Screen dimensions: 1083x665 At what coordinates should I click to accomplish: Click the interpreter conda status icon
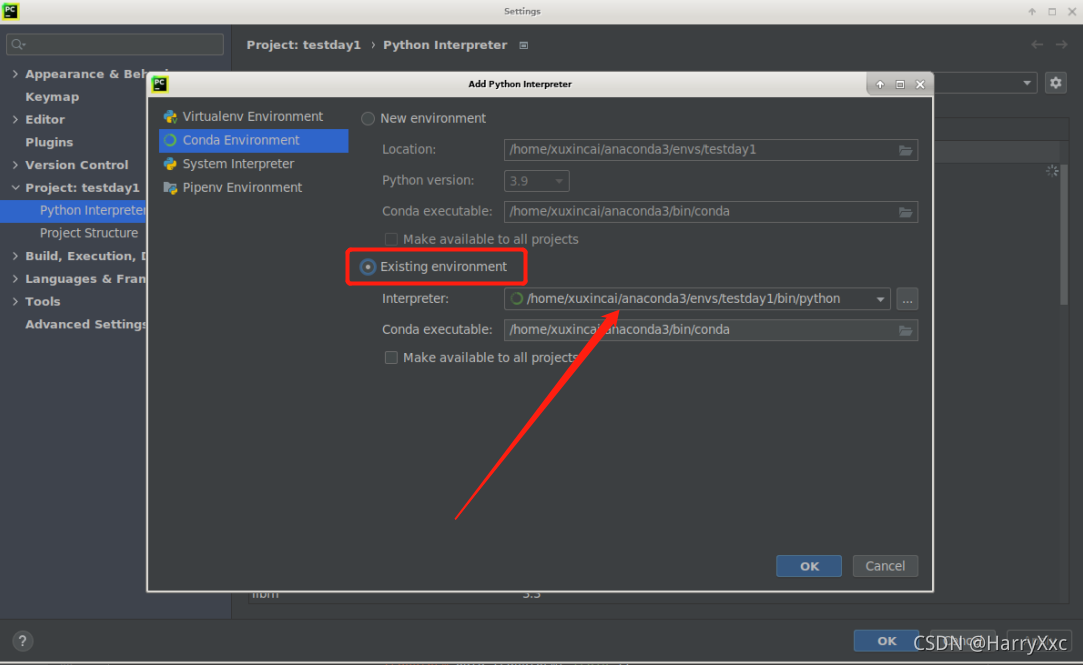(x=517, y=299)
